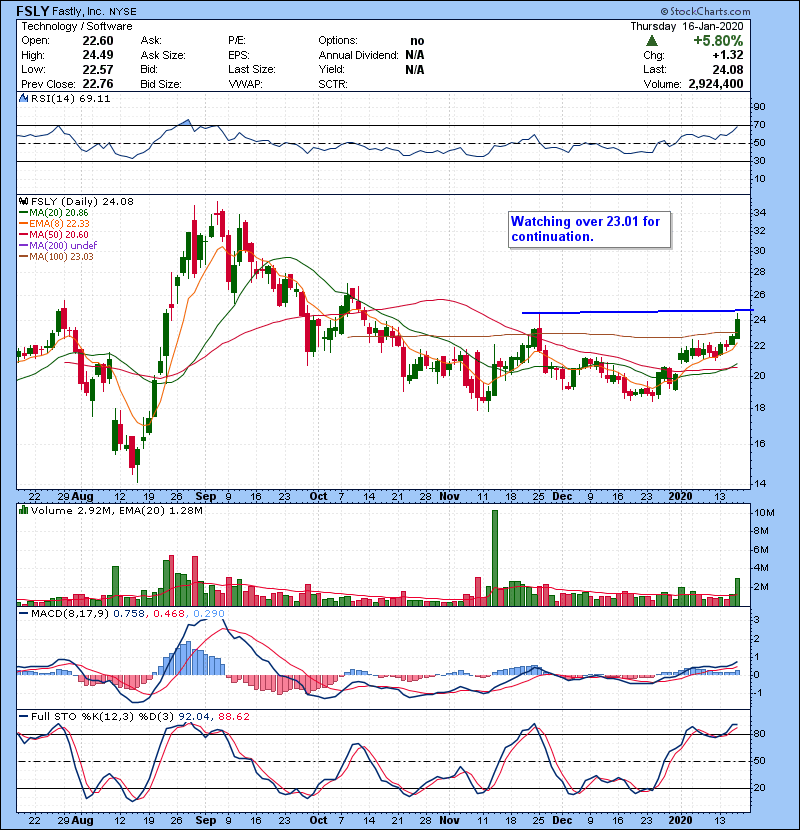Image resolution: width=800 pixels, height=830 pixels.
Task: Click the MACD(8,17,9) indicator label
Action: pos(70,613)
